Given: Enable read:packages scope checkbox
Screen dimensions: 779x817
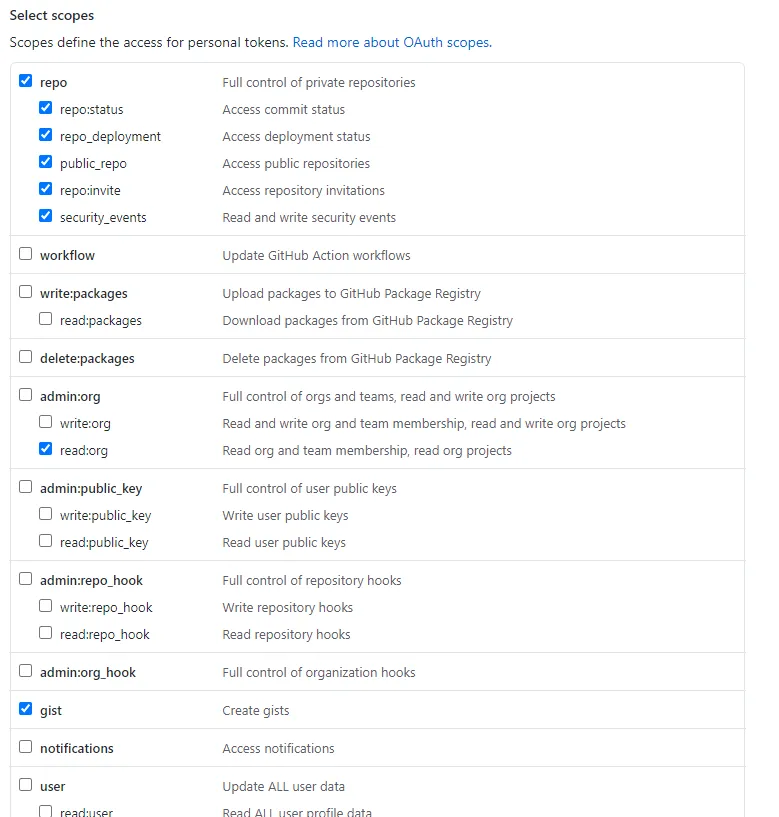Looking at the screenshot, I should pyautogui.click(x=46, y=320).
